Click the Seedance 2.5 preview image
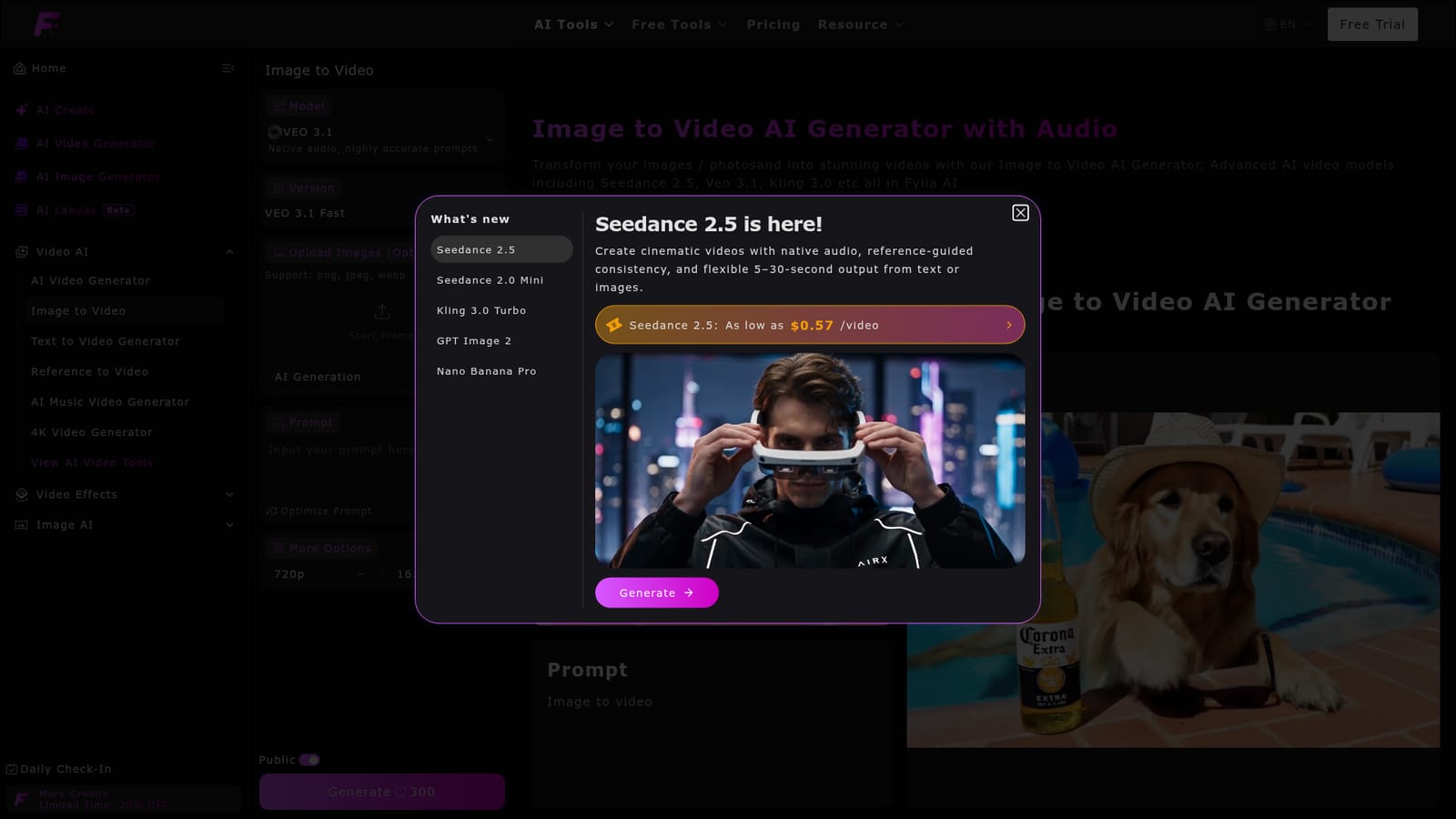Screen dimensions: 1456x819 tap(810, 460)
